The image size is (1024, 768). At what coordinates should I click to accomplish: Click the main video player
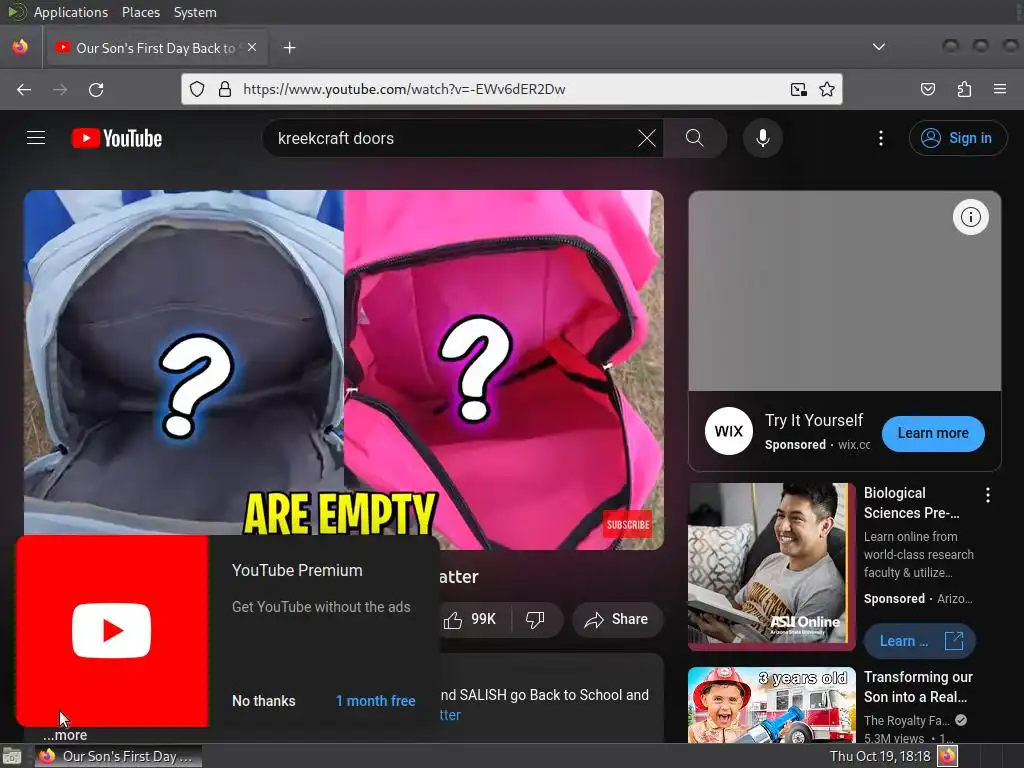click(x=344, y=370)
